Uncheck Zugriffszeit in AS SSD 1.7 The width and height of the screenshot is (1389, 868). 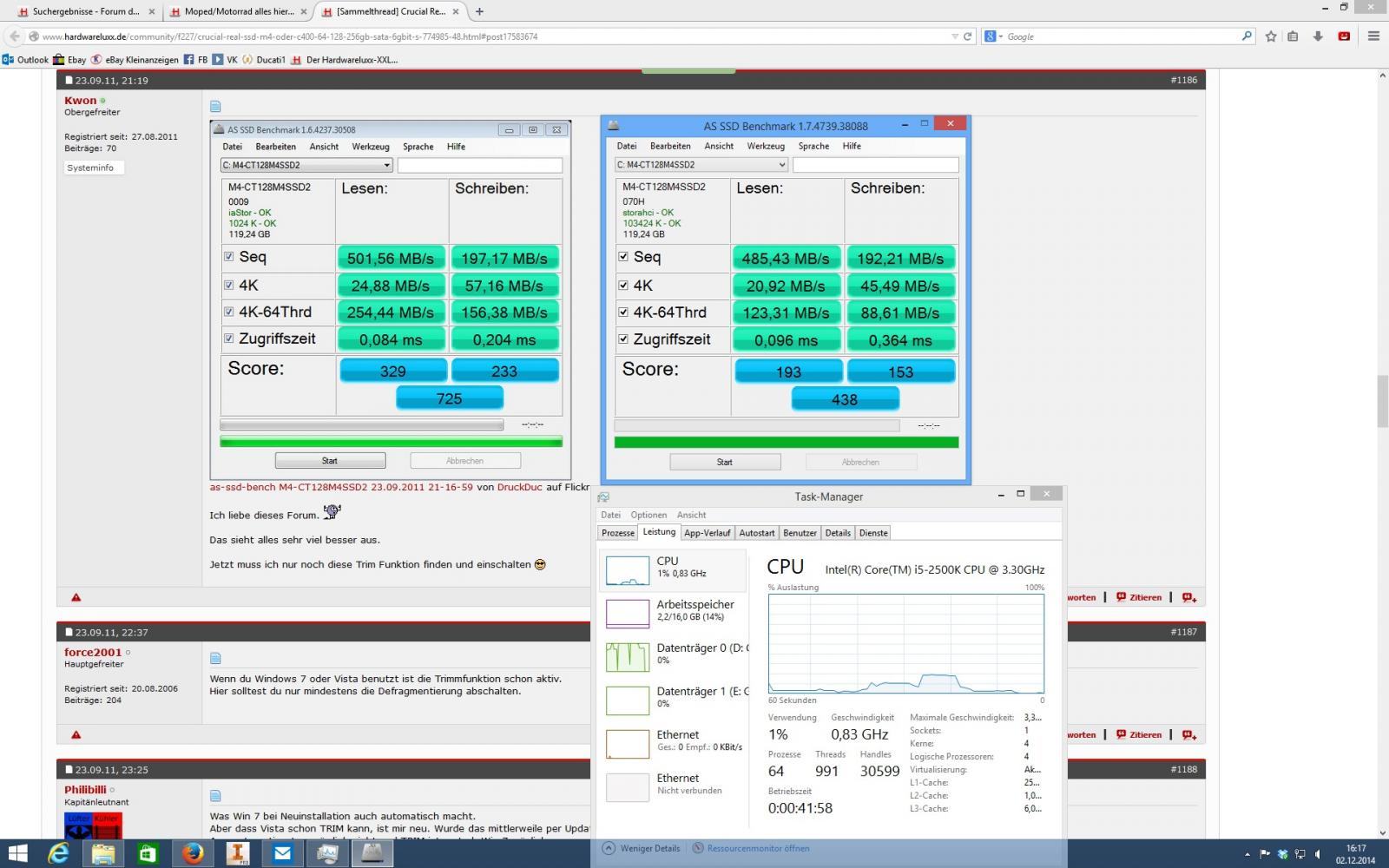point(623,339)
